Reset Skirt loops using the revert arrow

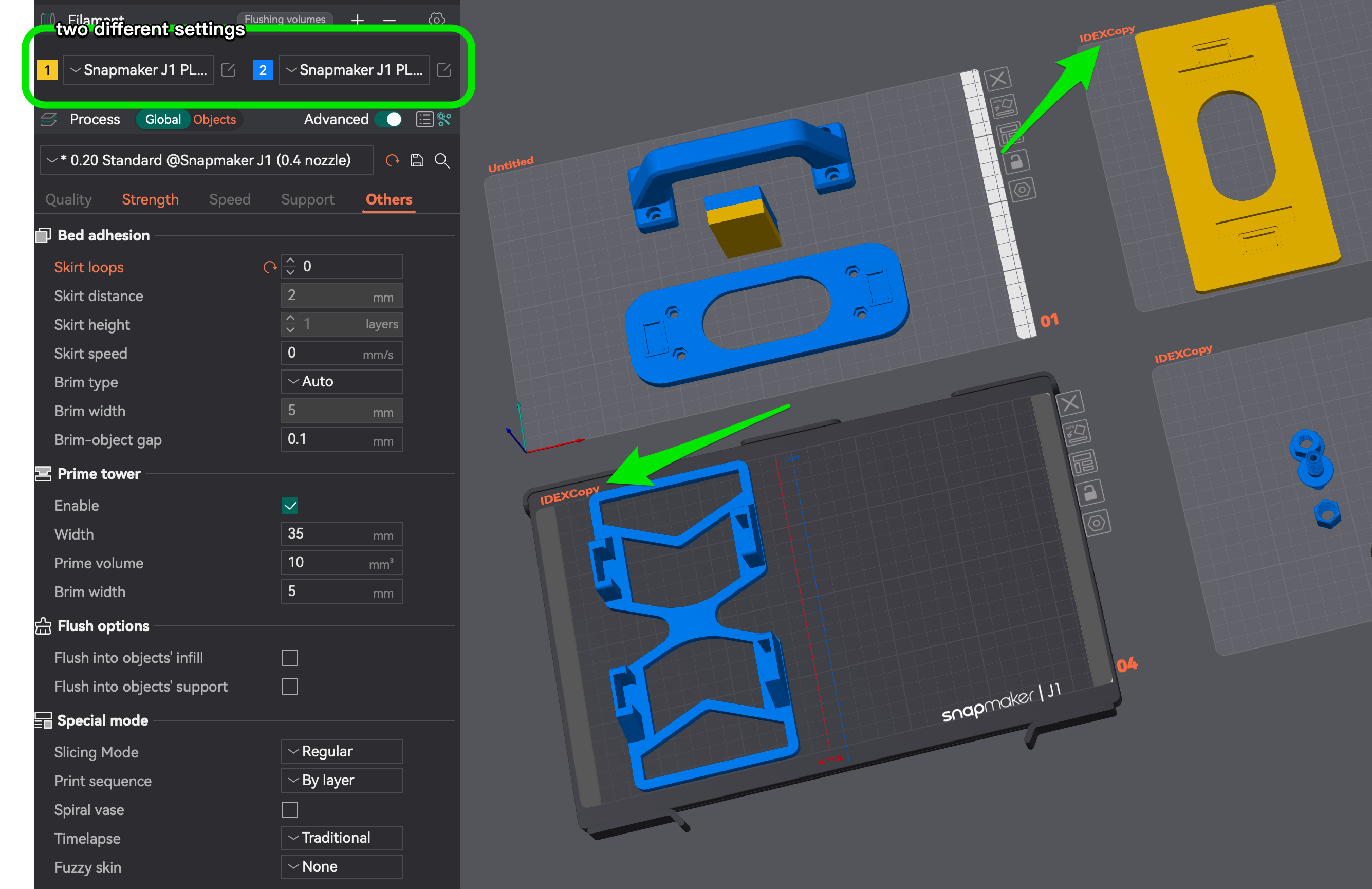(x=269, y=267)
